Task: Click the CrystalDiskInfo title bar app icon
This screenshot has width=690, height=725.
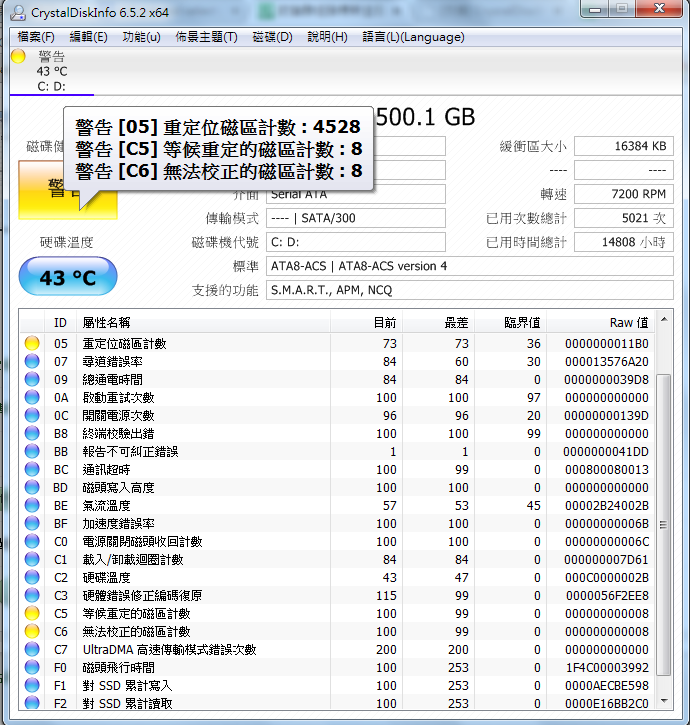Action: (x=18, y=12)
